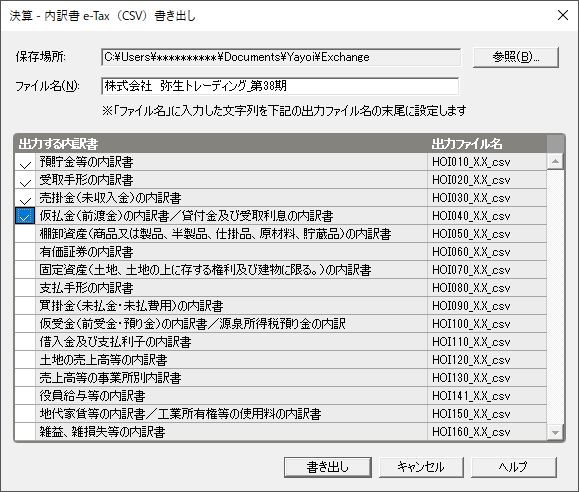Viewport: 579px width, 492px height.
Task: Cancel the dialog with キャンセル
Action: click(x=421, y=467)
